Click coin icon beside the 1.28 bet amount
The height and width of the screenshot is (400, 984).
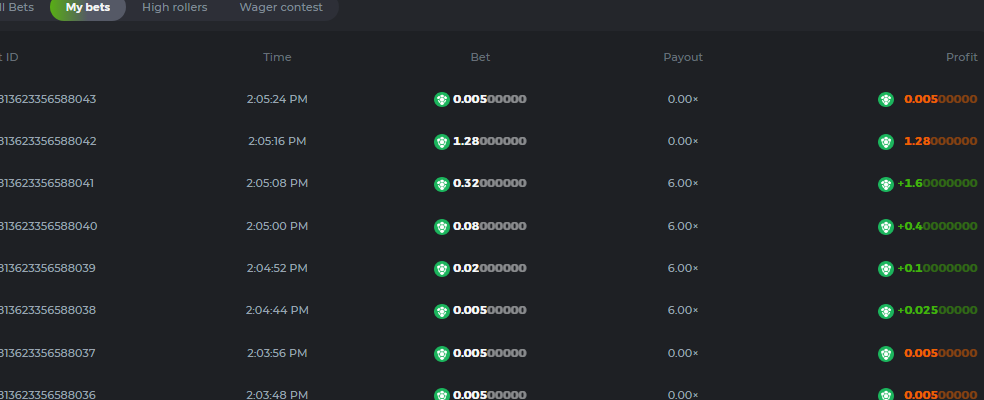click(441, 142)
